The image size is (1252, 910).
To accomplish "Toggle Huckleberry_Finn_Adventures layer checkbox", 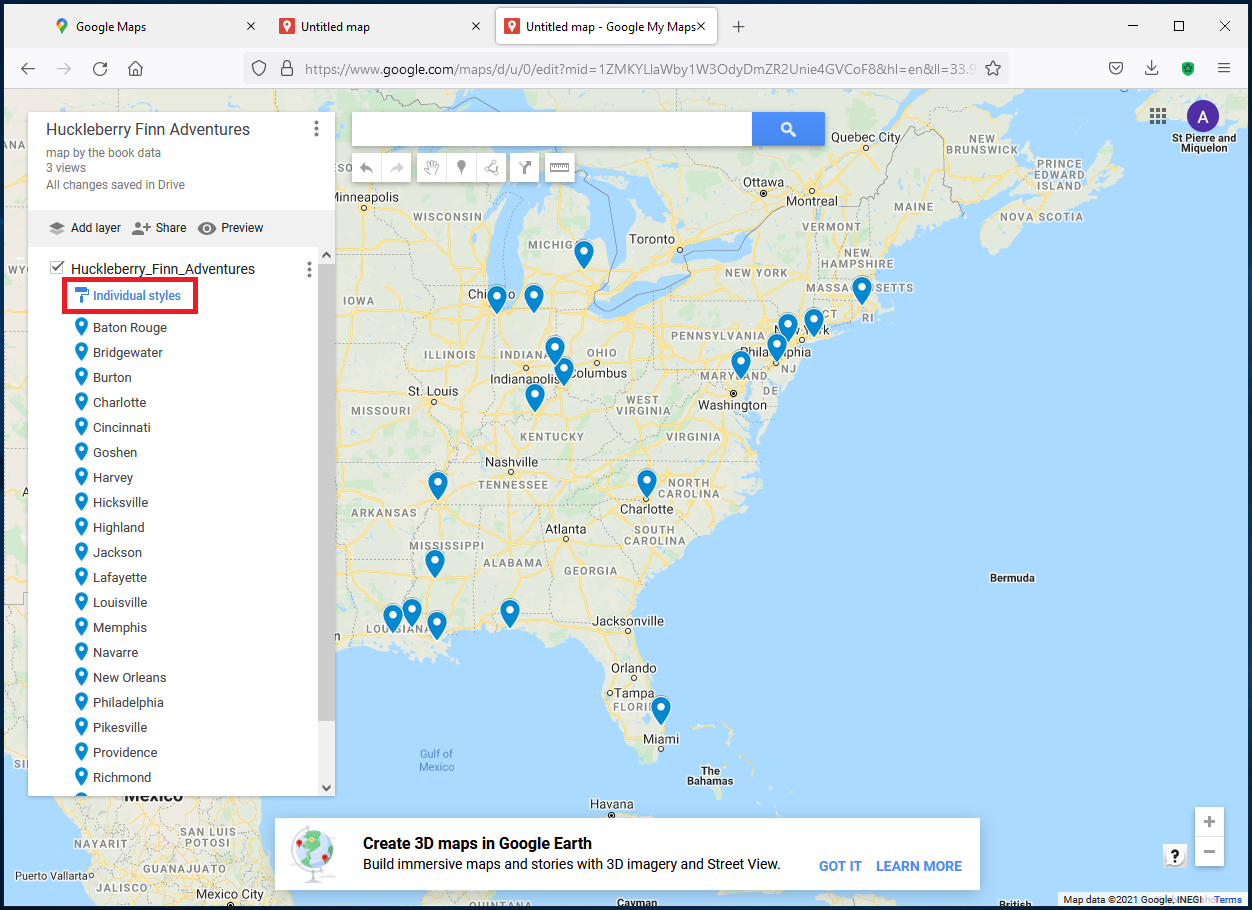I will [x=57, y=267].
